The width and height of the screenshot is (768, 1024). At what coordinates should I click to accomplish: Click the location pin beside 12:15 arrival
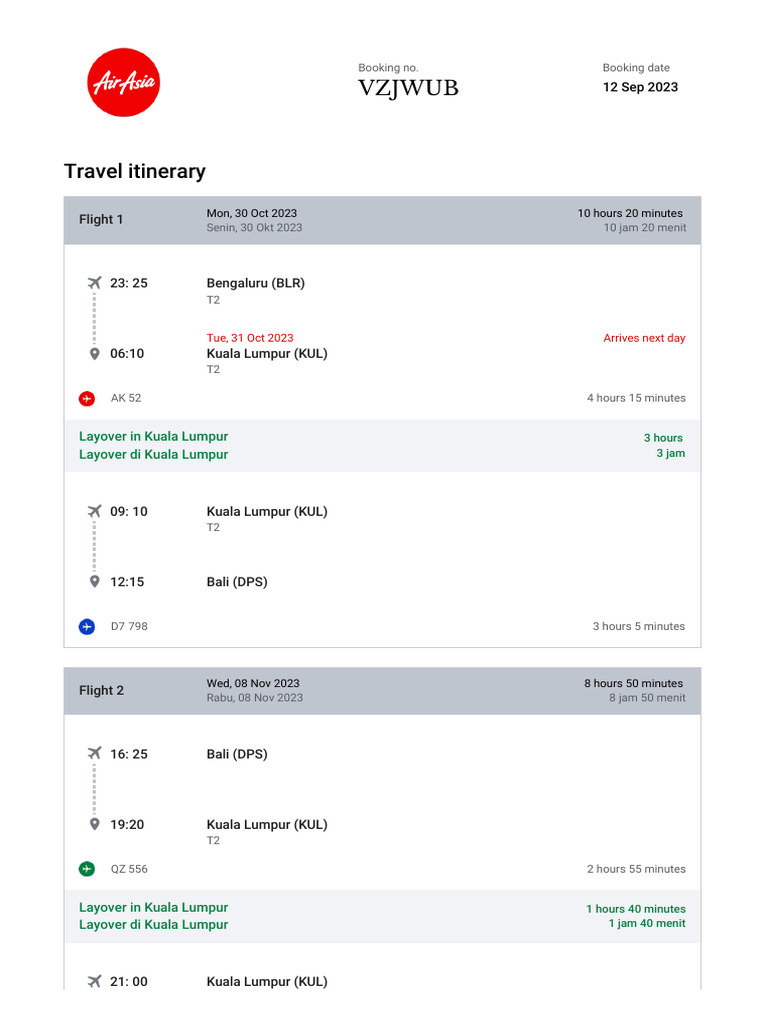click(x=95, y=582)
